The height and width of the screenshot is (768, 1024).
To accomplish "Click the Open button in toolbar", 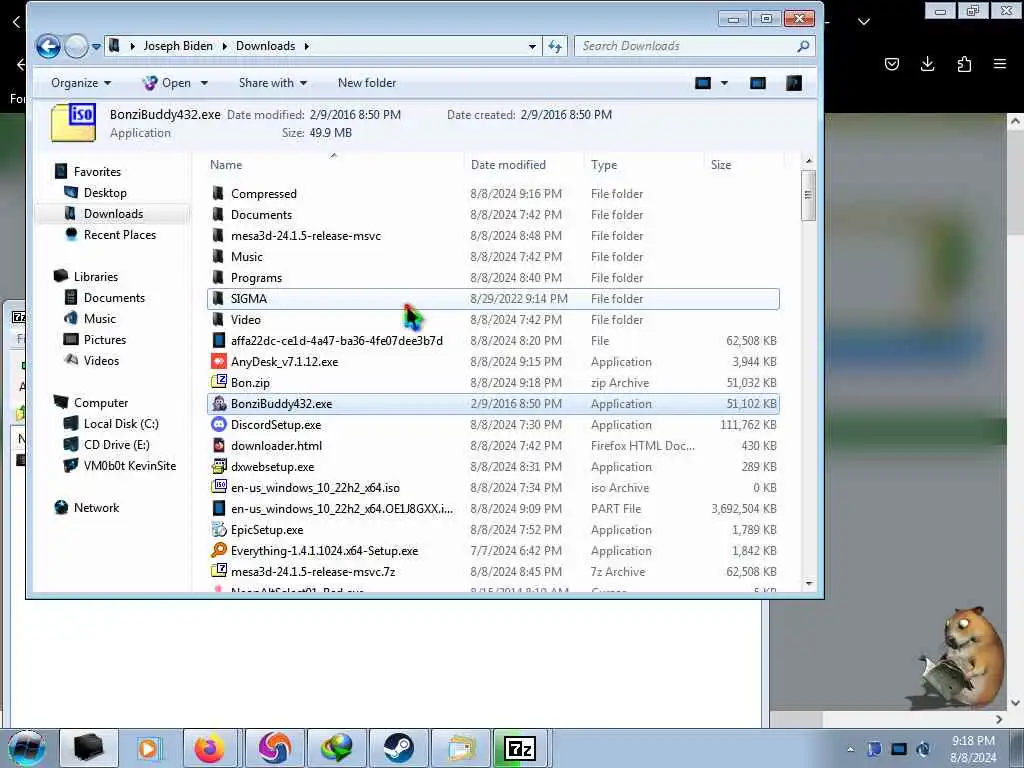I will [x=167, y=83].
